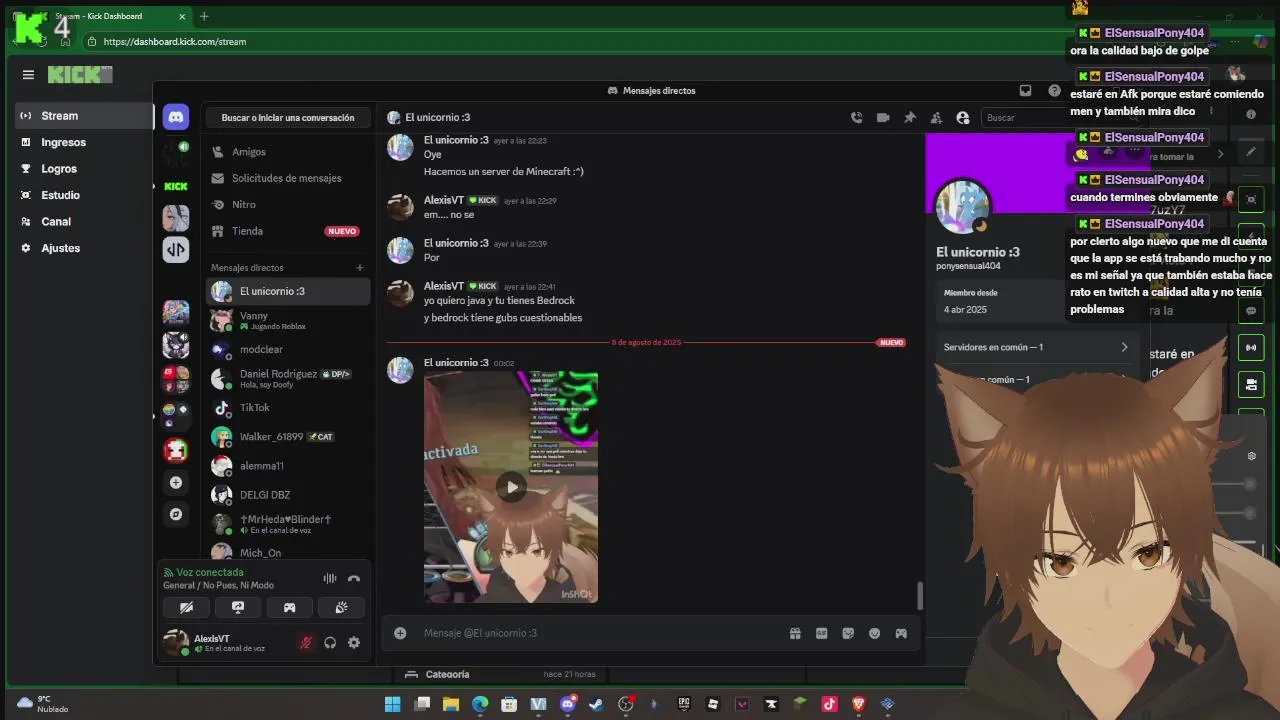
Task: Open the Nitro page
Action: tap(289, 204)
